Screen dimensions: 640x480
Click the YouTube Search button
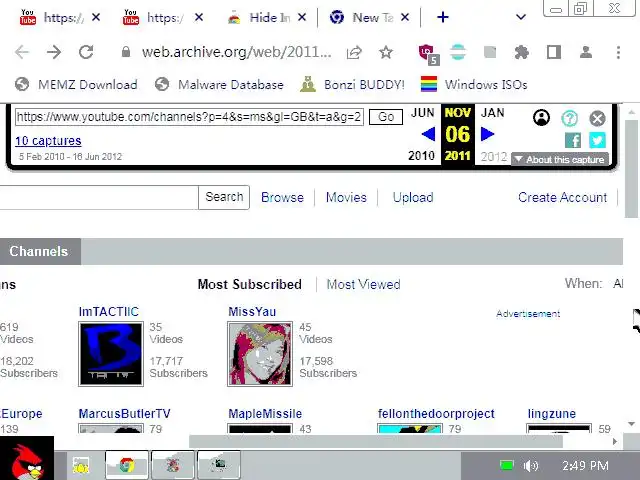point(224,198)
